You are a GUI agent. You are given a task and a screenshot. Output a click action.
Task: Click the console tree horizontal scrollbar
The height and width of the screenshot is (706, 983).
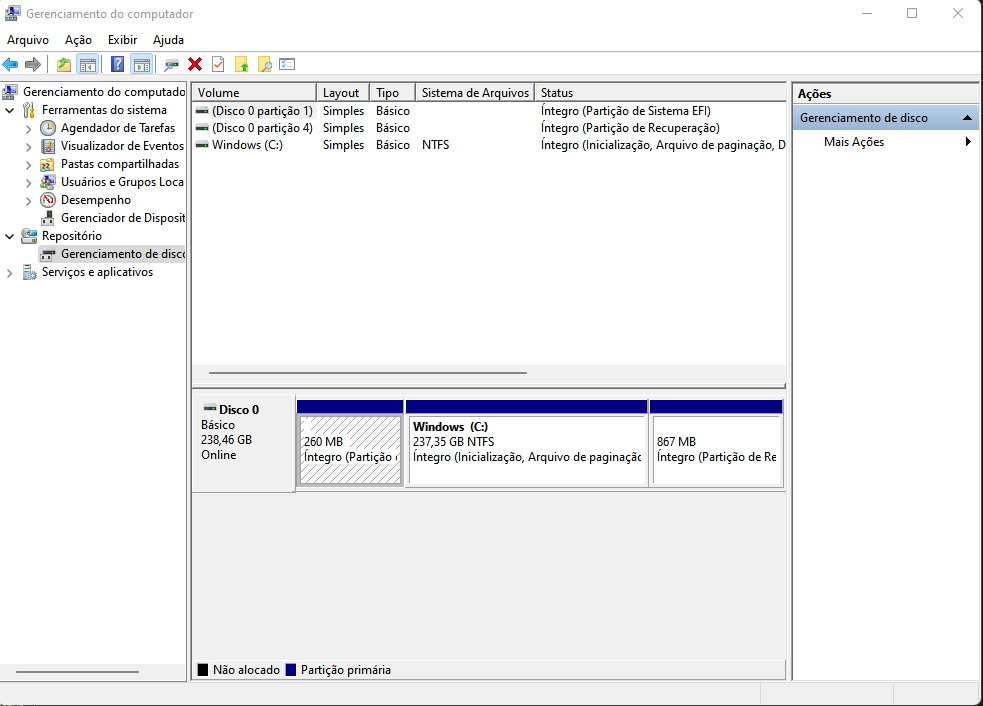(77, 672)
